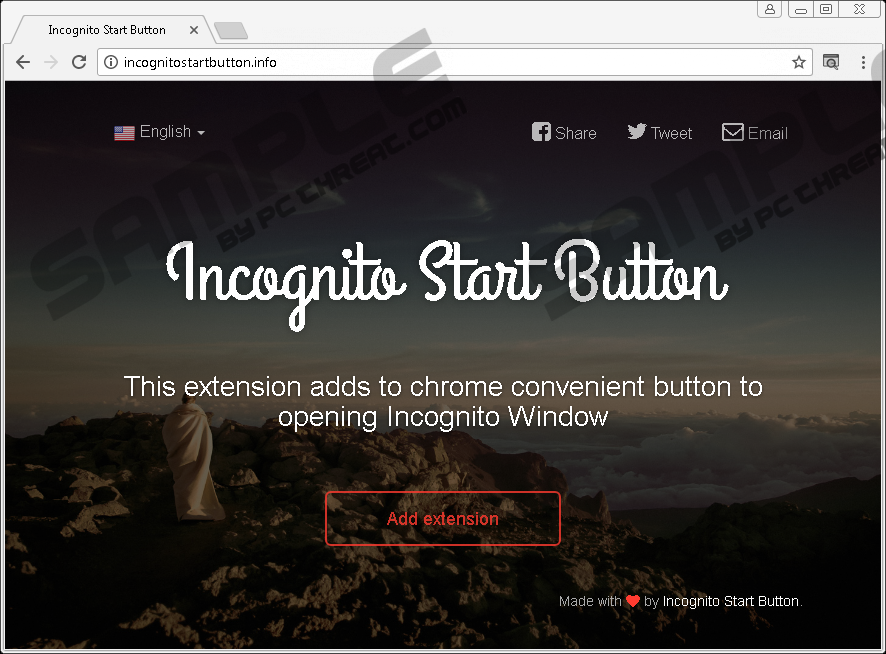Bookmark this page with the star icon
The height and width of the screenshot is (654, 886).
tap(799, 62)
